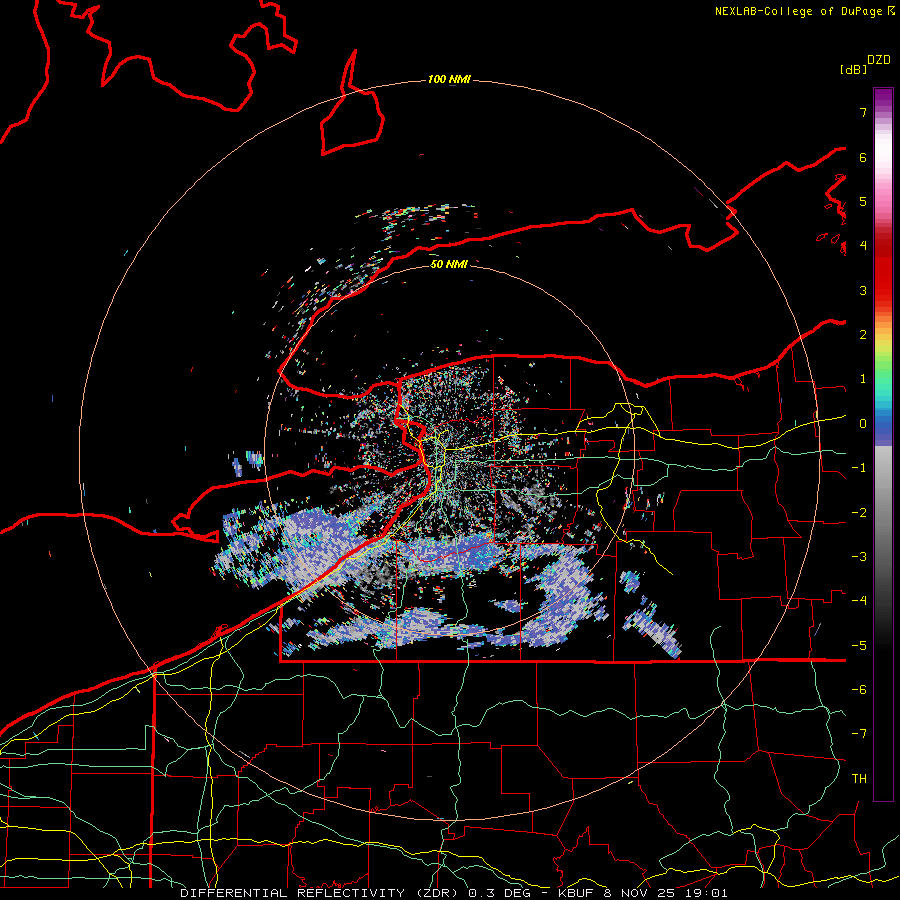Click the legend label "-7"
The height and width of the screenshot is (900, 900).
pos(859,734)
